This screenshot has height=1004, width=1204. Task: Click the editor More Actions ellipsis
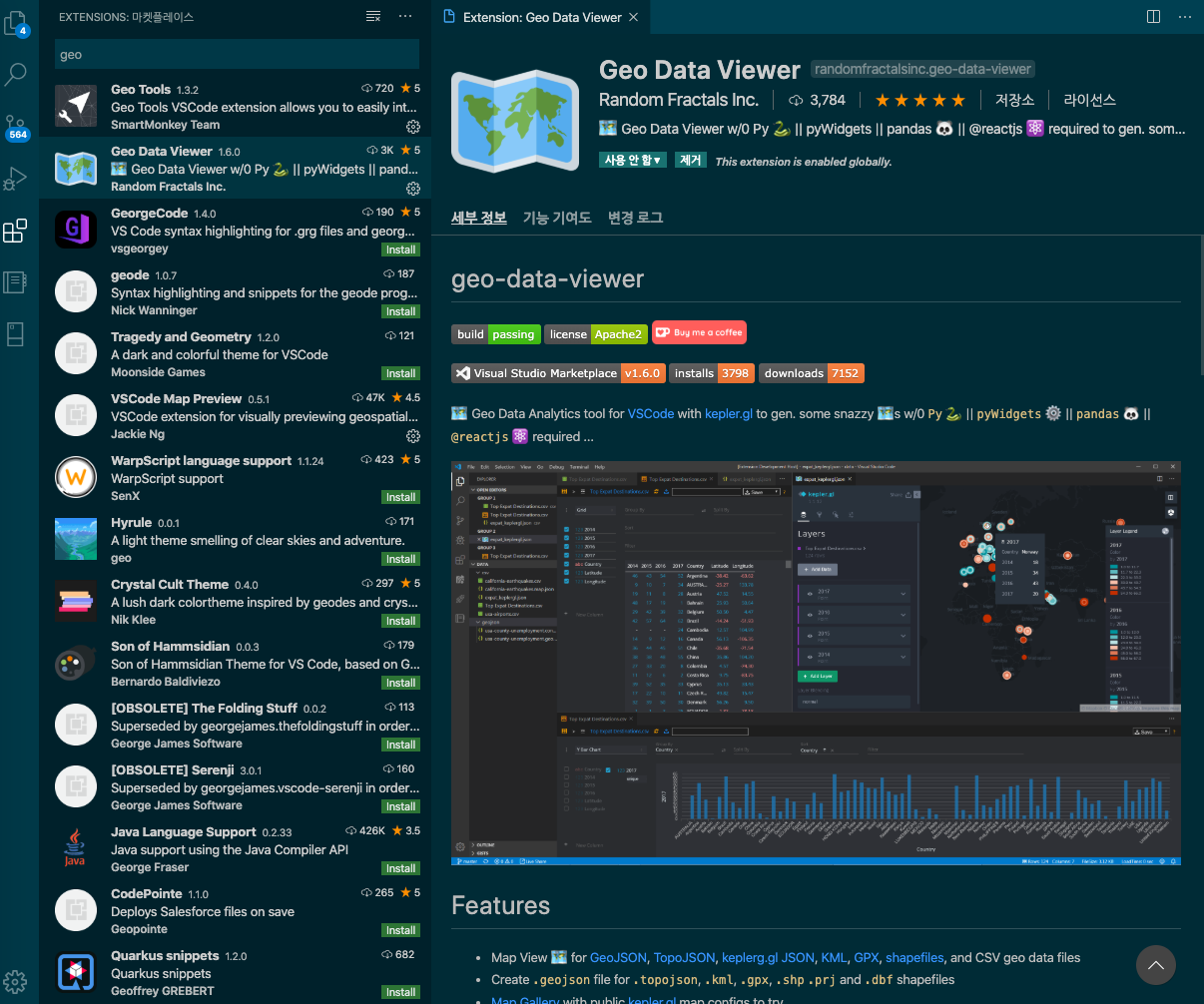coord(1184,16)
